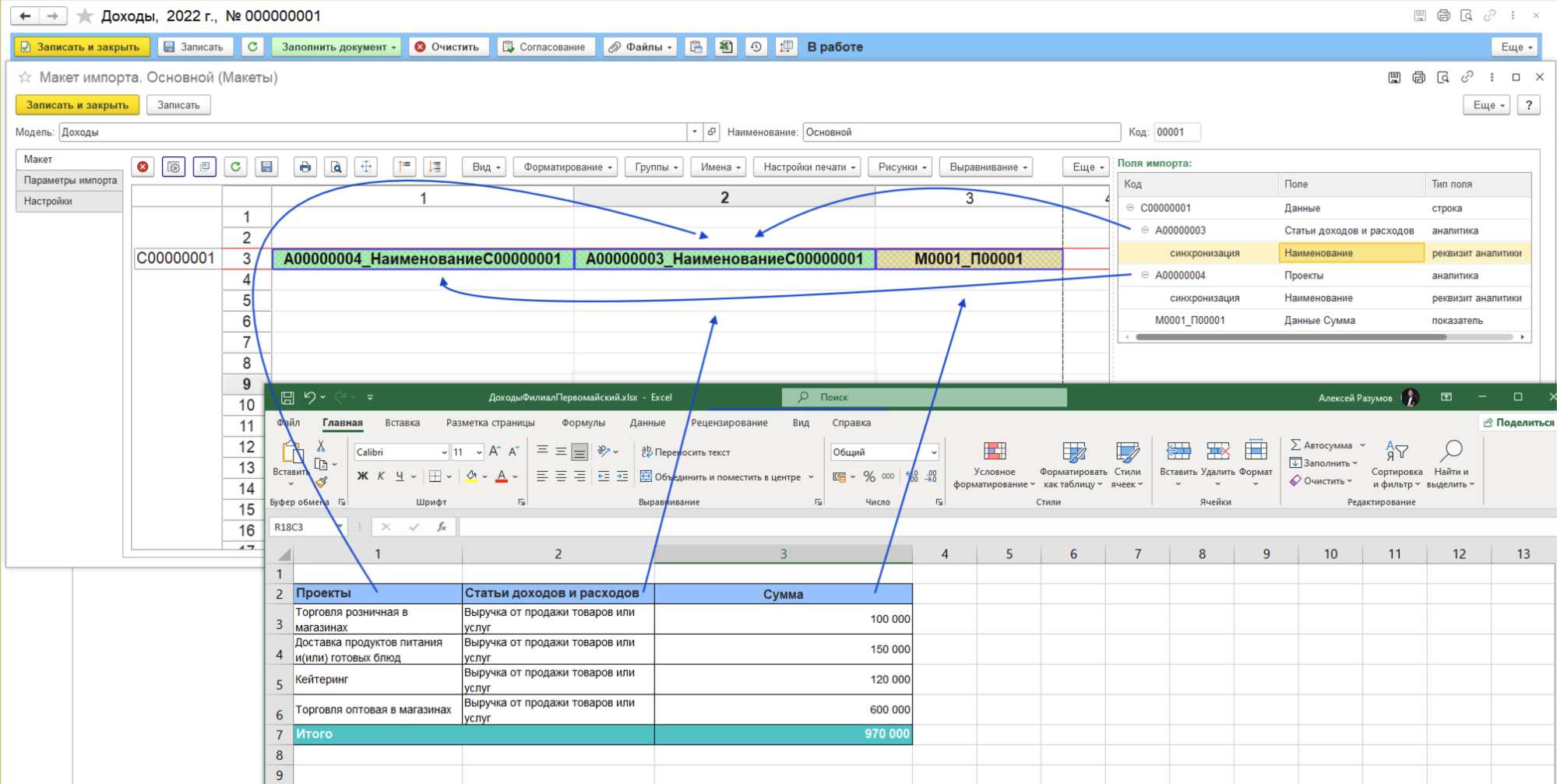Switch to Excel Вставка ribbon tab
1557x784 pixels.
pos(402,423)
